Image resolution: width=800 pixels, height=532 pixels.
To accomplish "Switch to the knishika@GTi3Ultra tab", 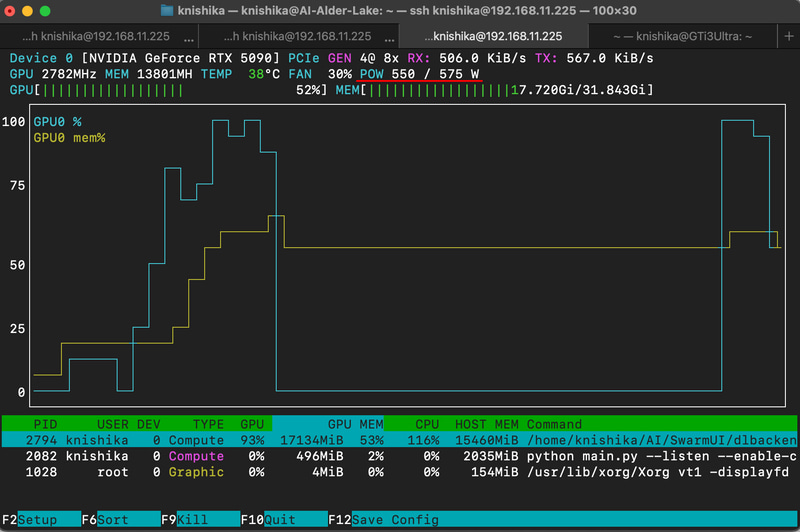I will coord(683,36).
